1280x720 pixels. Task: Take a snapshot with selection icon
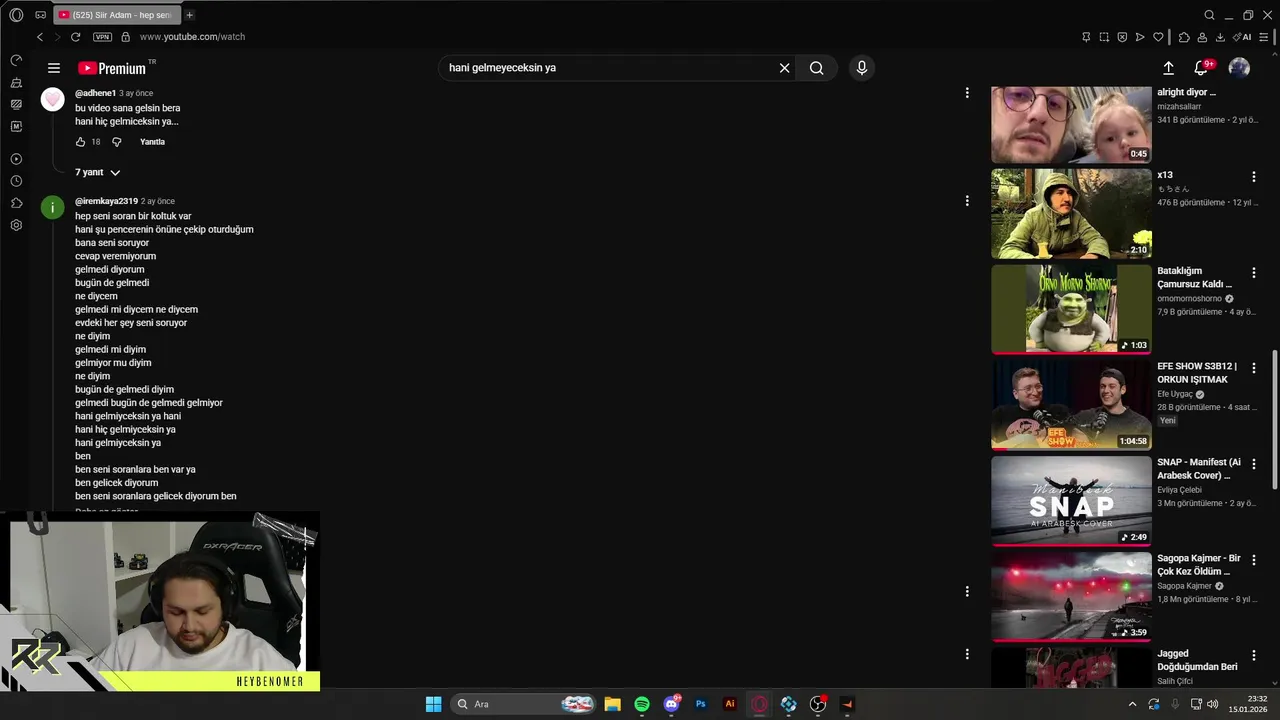tap(1104, 37)
